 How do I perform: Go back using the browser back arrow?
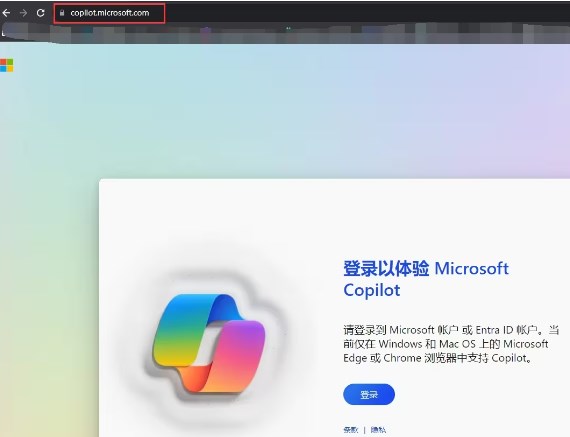[x=5, y=13]
